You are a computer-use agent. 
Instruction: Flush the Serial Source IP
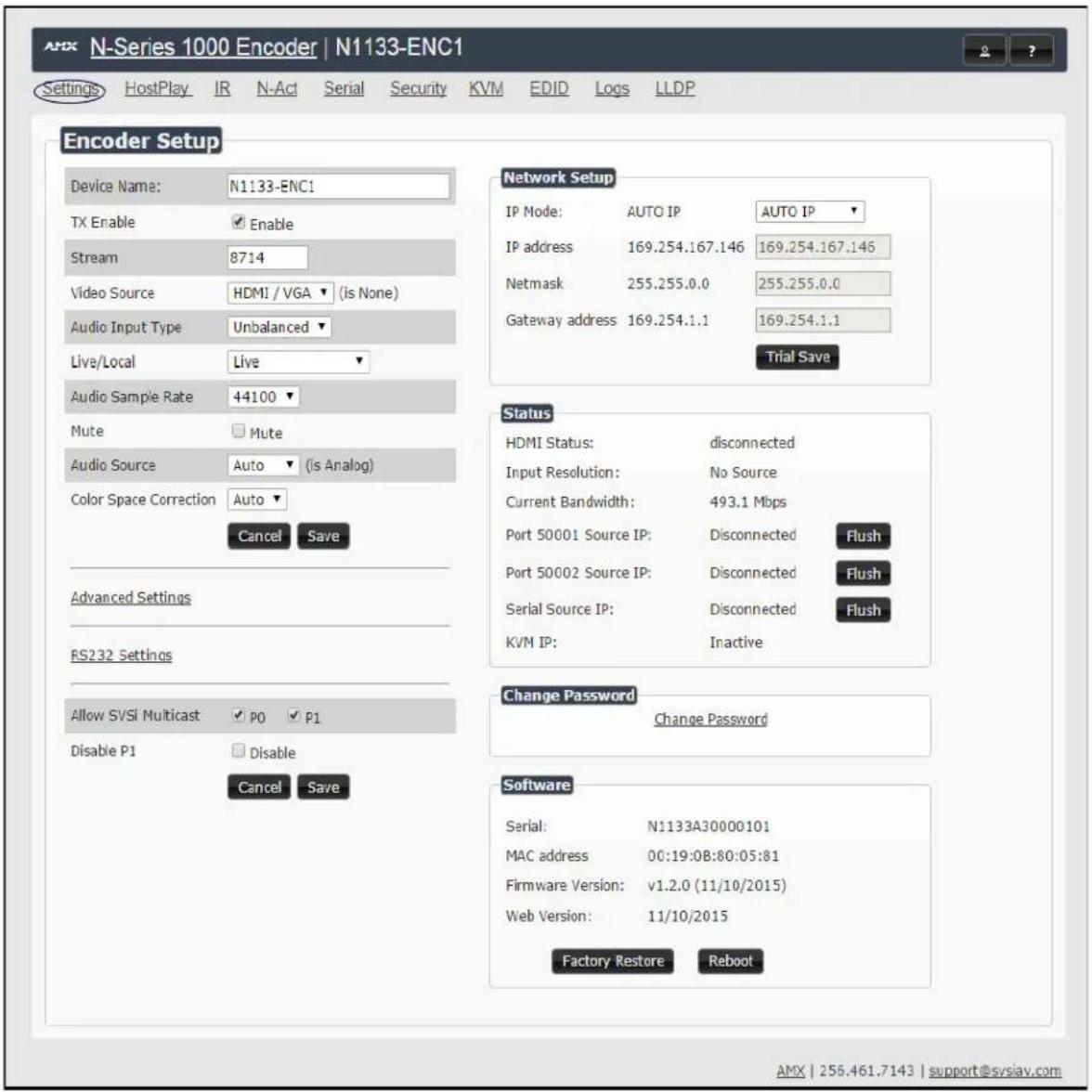click(x=863, y=610)
